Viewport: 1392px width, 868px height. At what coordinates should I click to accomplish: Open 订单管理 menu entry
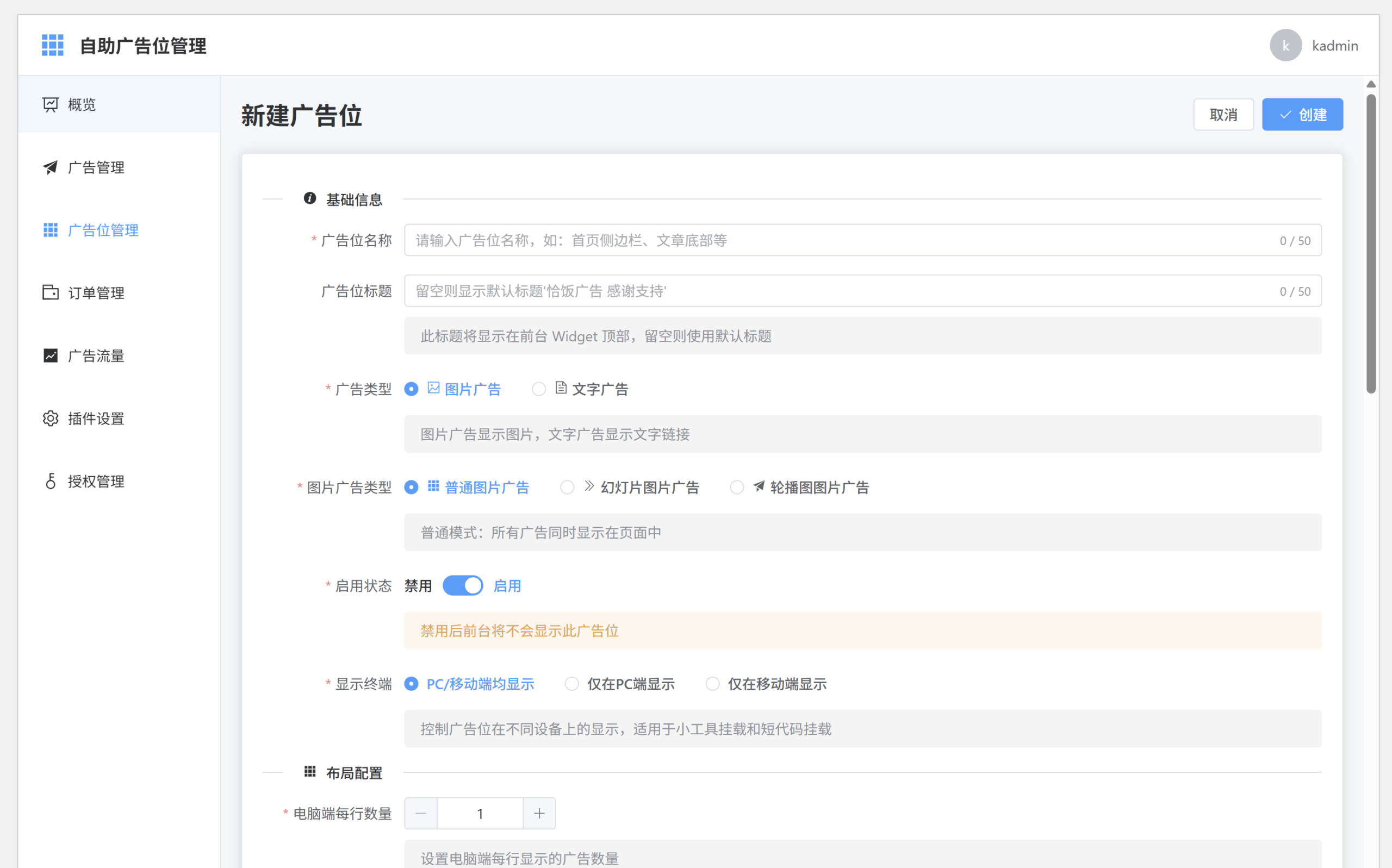pos(119,293)
